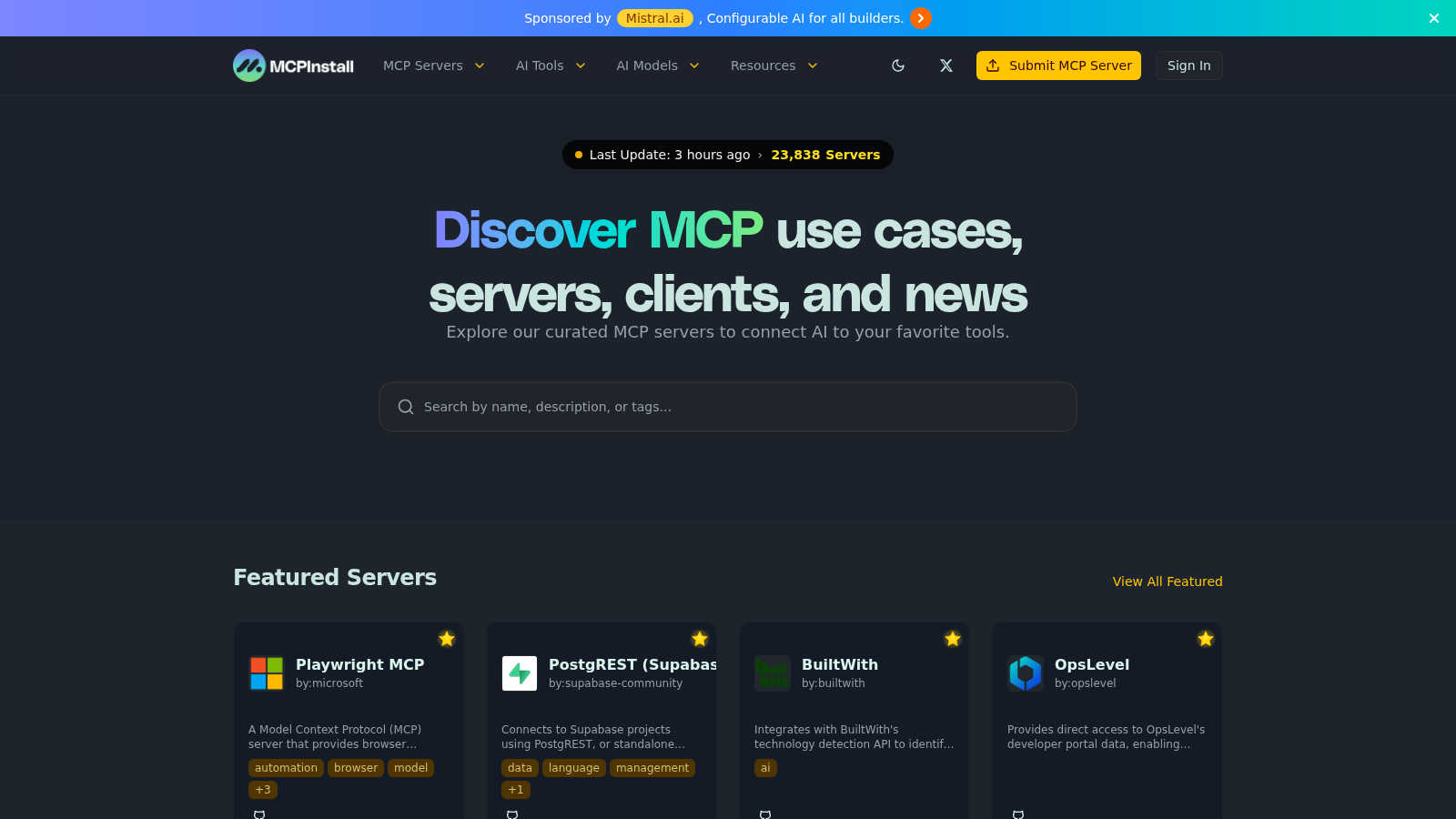Select the automation tag

286,768
